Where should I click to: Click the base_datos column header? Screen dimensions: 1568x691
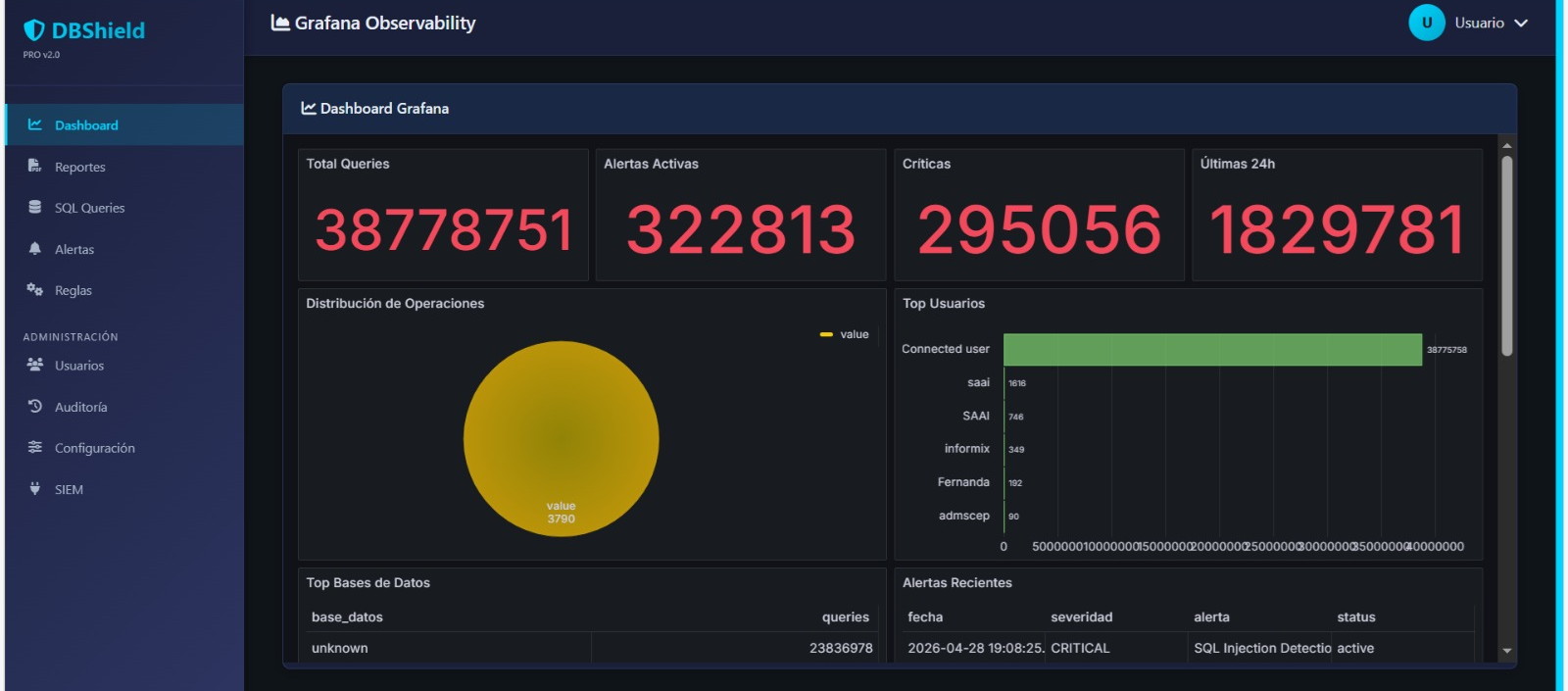pos(347,617)
